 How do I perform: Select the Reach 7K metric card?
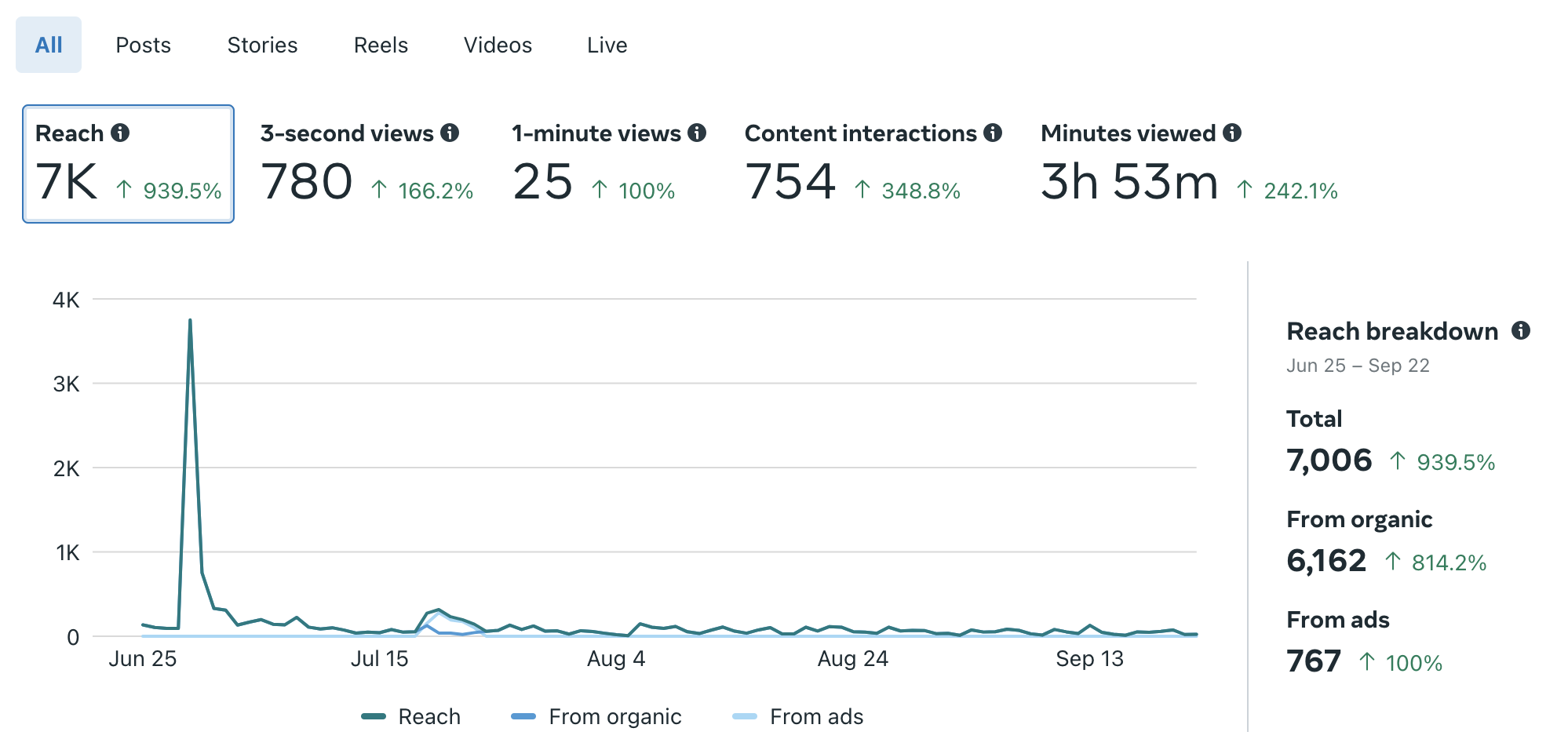point(128,164)
